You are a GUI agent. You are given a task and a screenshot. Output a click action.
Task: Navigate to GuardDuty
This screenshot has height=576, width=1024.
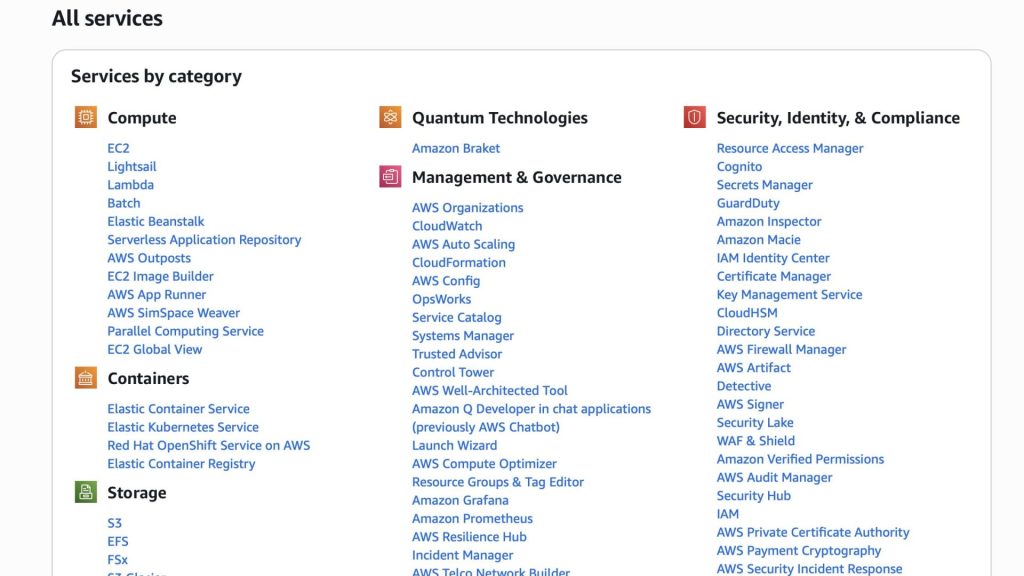click(x=748, y=203)
